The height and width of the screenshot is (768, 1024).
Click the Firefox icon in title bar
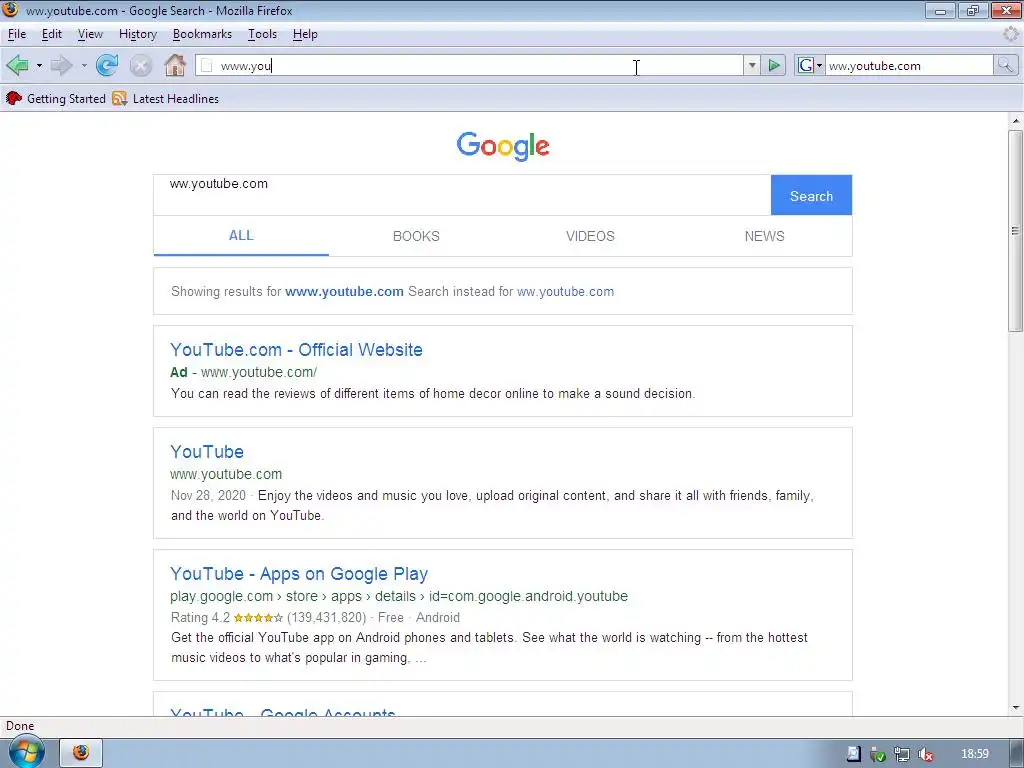(10, 10)
